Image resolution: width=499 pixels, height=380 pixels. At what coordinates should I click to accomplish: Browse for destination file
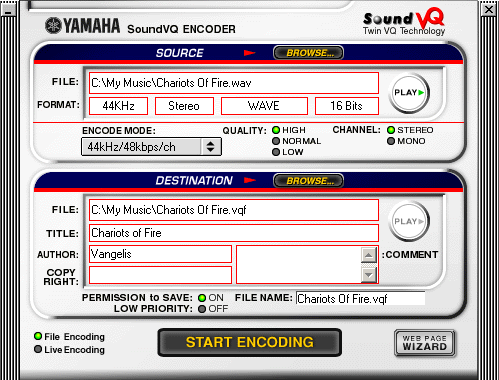(x=308, y=181)
